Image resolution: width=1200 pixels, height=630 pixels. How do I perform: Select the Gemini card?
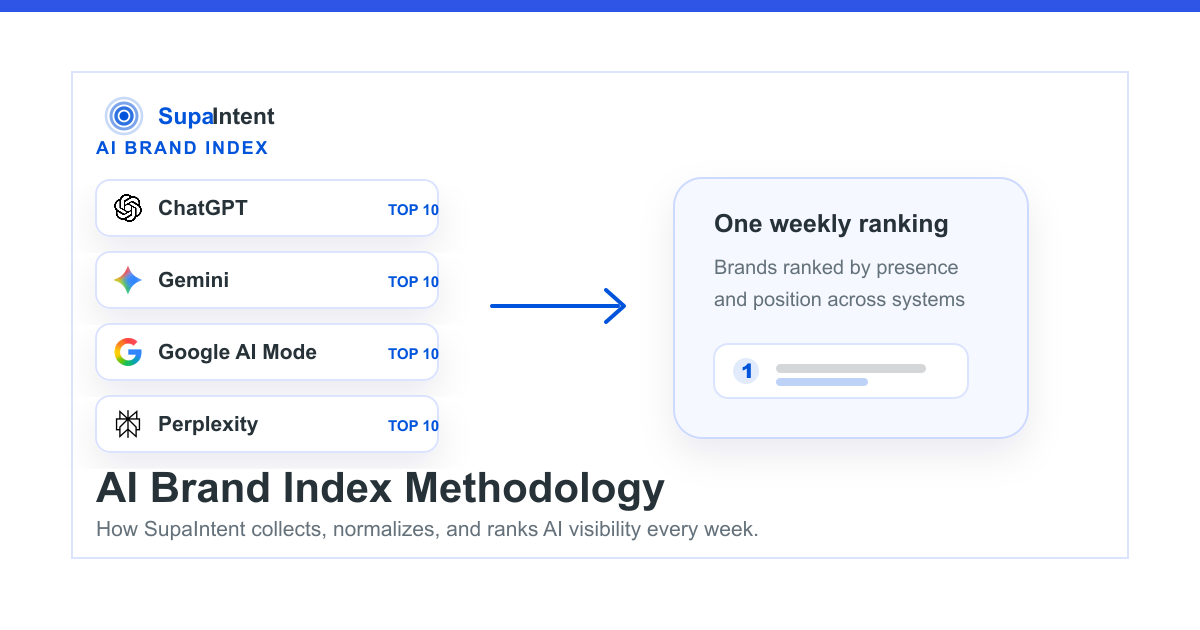tap(267, 280)
